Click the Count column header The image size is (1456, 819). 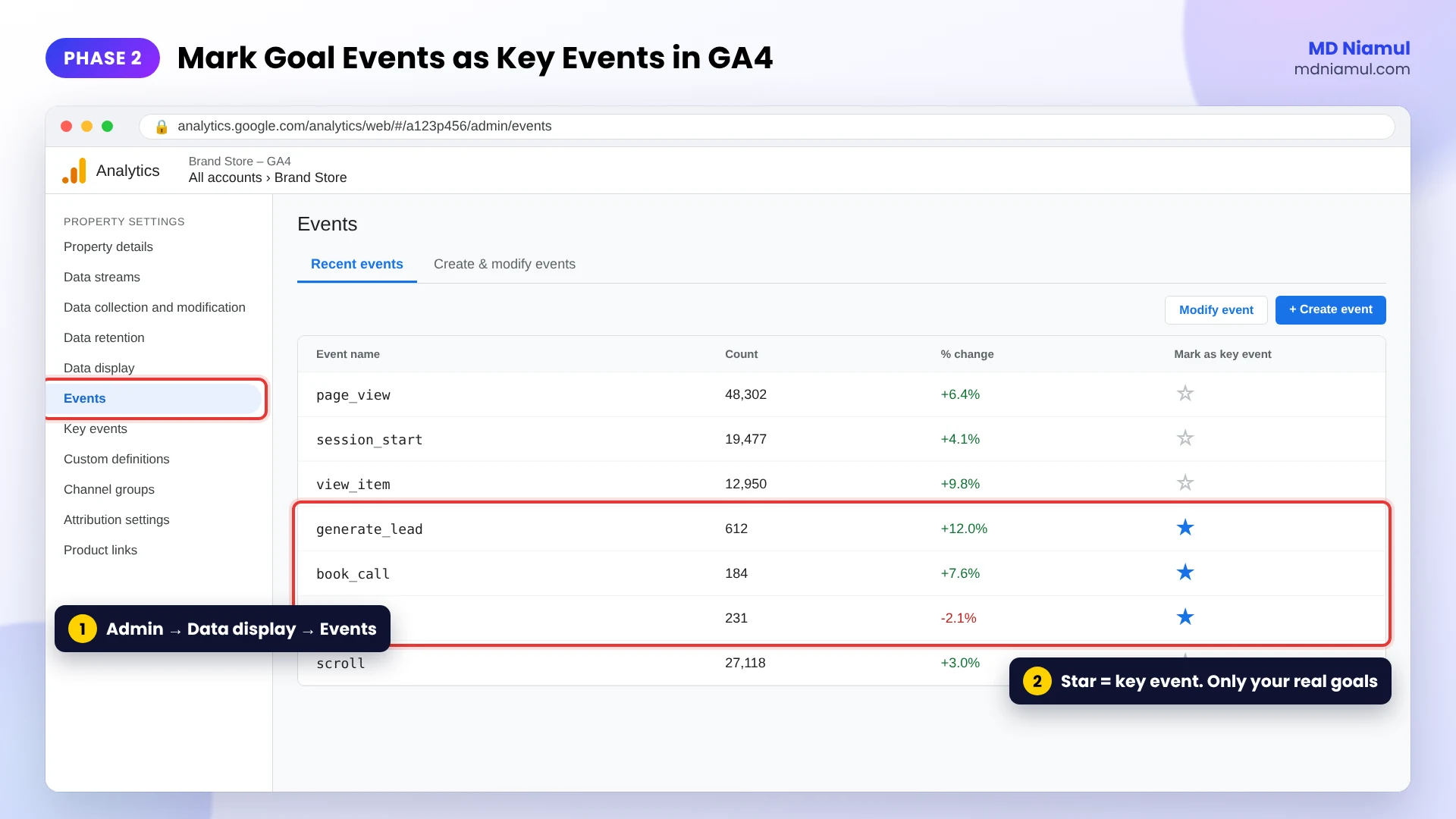tap(742, 354)
